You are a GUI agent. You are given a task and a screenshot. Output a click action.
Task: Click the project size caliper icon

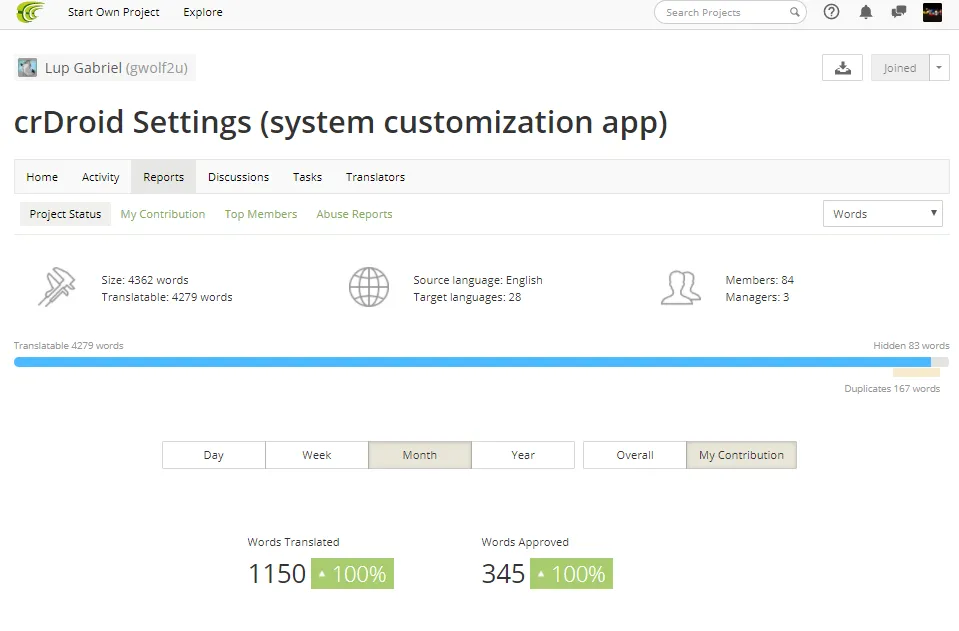pyautogui.click(x=57, y=287)
